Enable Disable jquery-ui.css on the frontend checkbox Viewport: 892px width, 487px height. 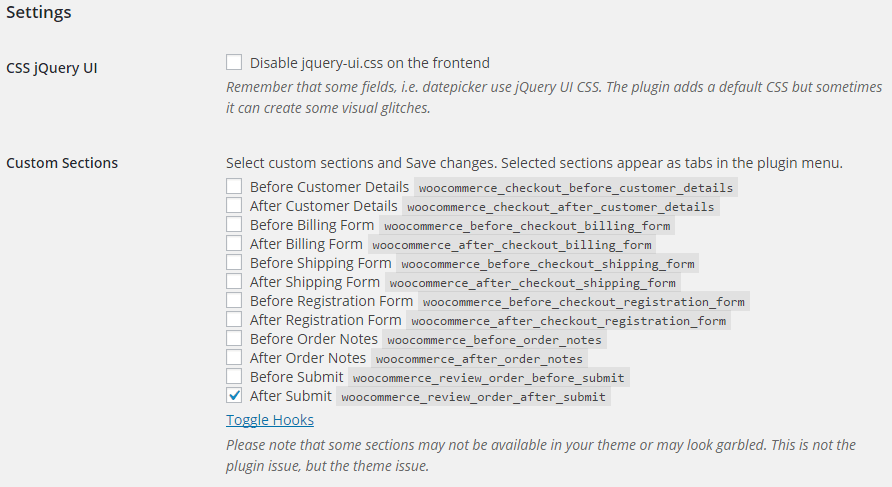(234, 63)
